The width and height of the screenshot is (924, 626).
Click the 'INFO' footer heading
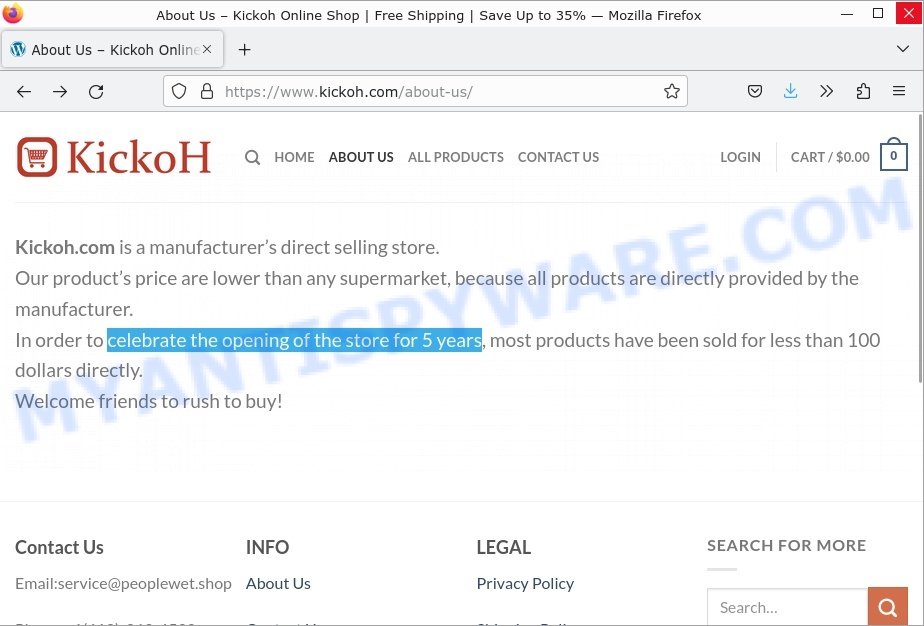pyautogui.click(x=268, y=548)
